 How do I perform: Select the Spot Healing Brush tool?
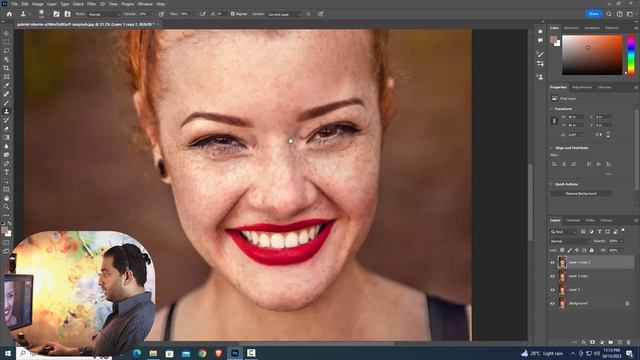(6, 94)
